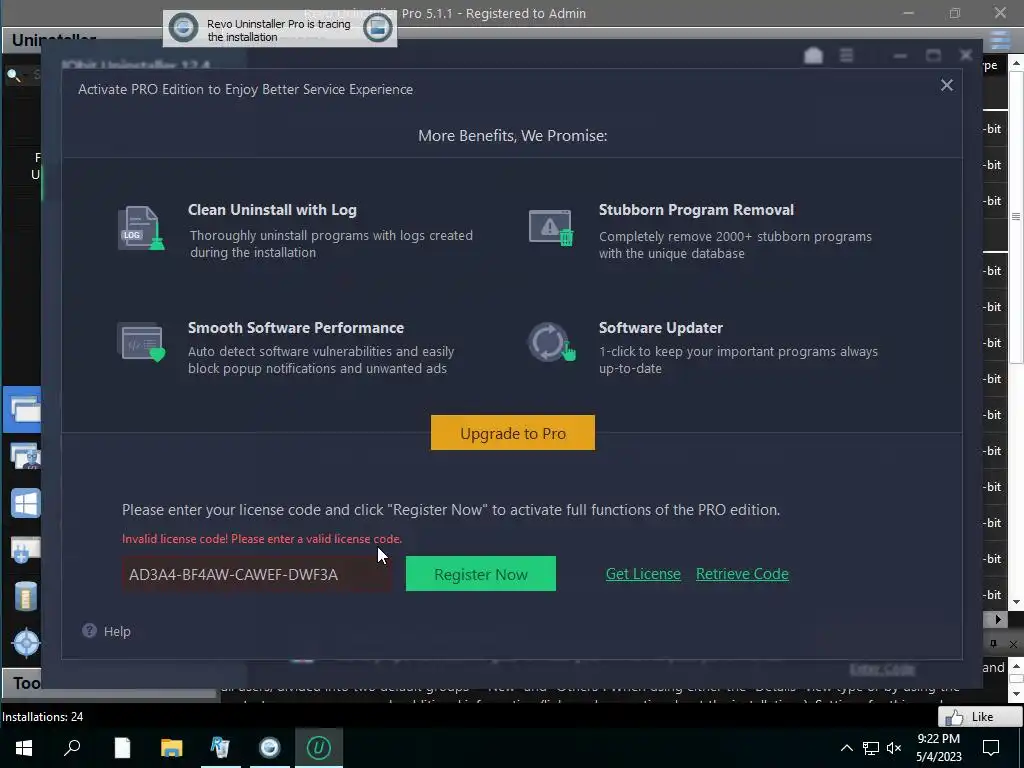
Task: Minimize the IObit Uninstaller window
Action: pyautogui.click(x=900, y=56)
